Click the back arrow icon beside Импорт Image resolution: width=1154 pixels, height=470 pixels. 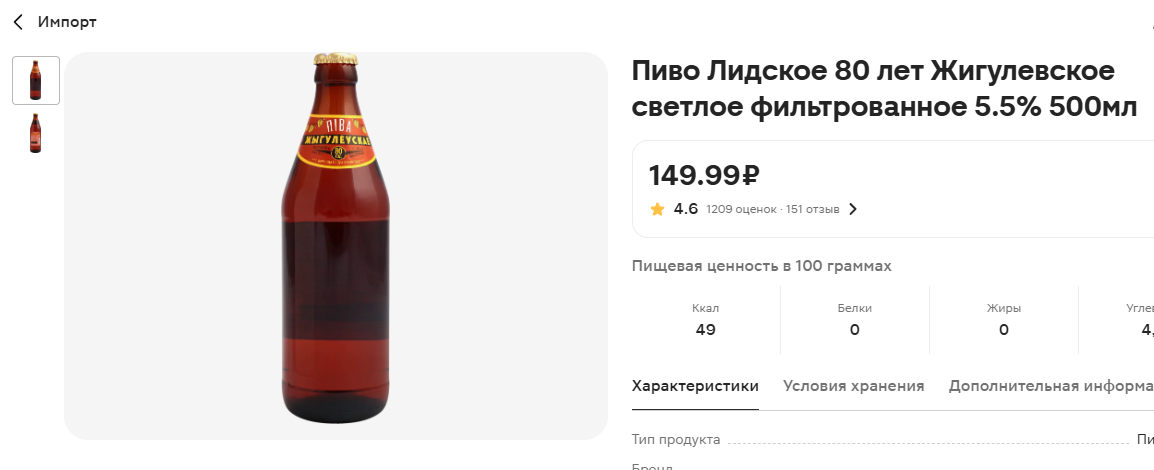(18, 22)
